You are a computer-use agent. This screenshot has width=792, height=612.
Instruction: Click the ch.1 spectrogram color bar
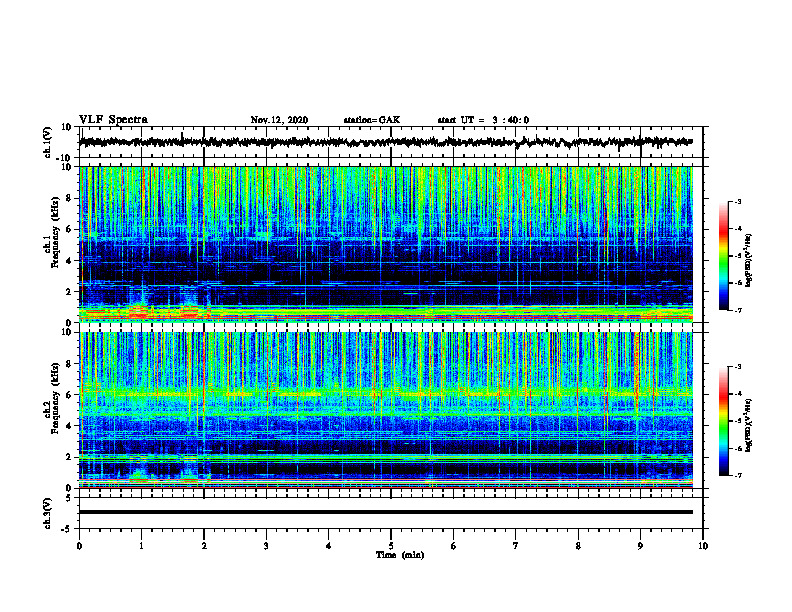click(x=723, y=256)
